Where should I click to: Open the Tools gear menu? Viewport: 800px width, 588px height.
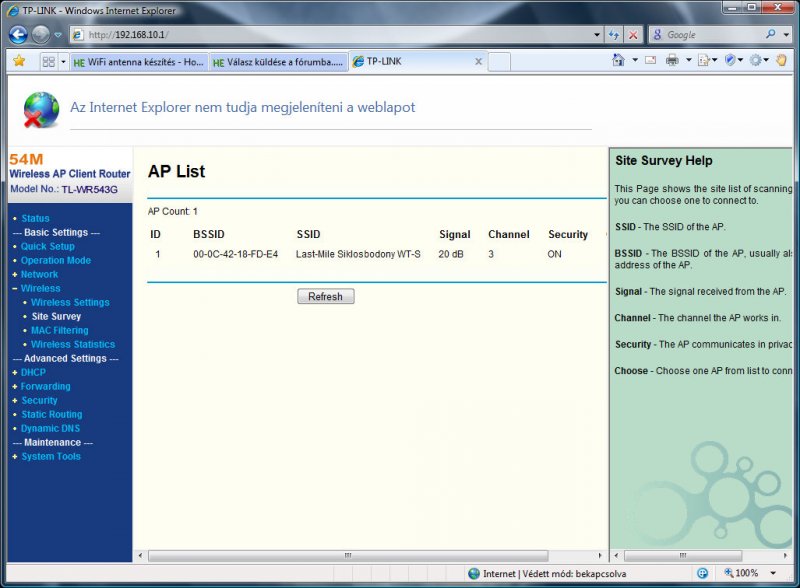pos(755,60)
